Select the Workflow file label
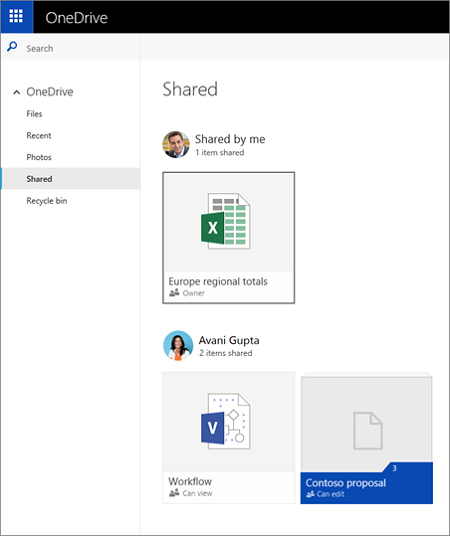 (x=190, y=481)
